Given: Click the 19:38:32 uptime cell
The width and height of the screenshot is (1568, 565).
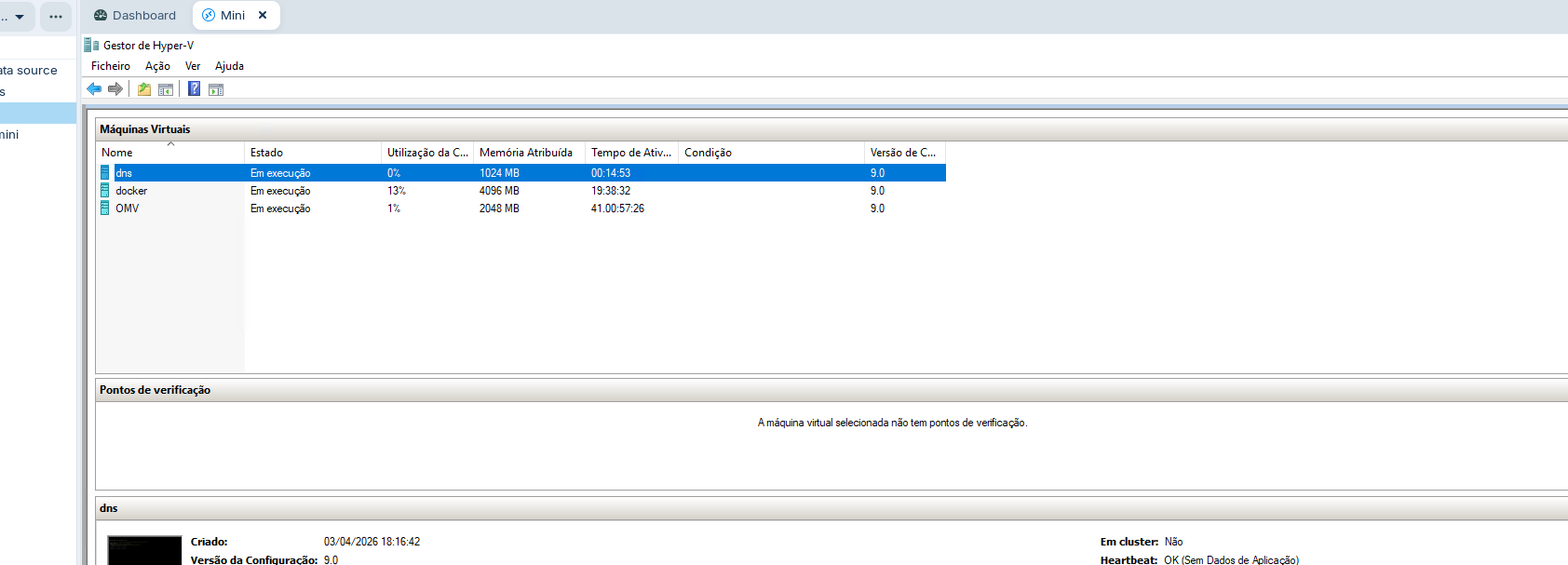Looking at the screenshot, I should [x=611, y=191].
